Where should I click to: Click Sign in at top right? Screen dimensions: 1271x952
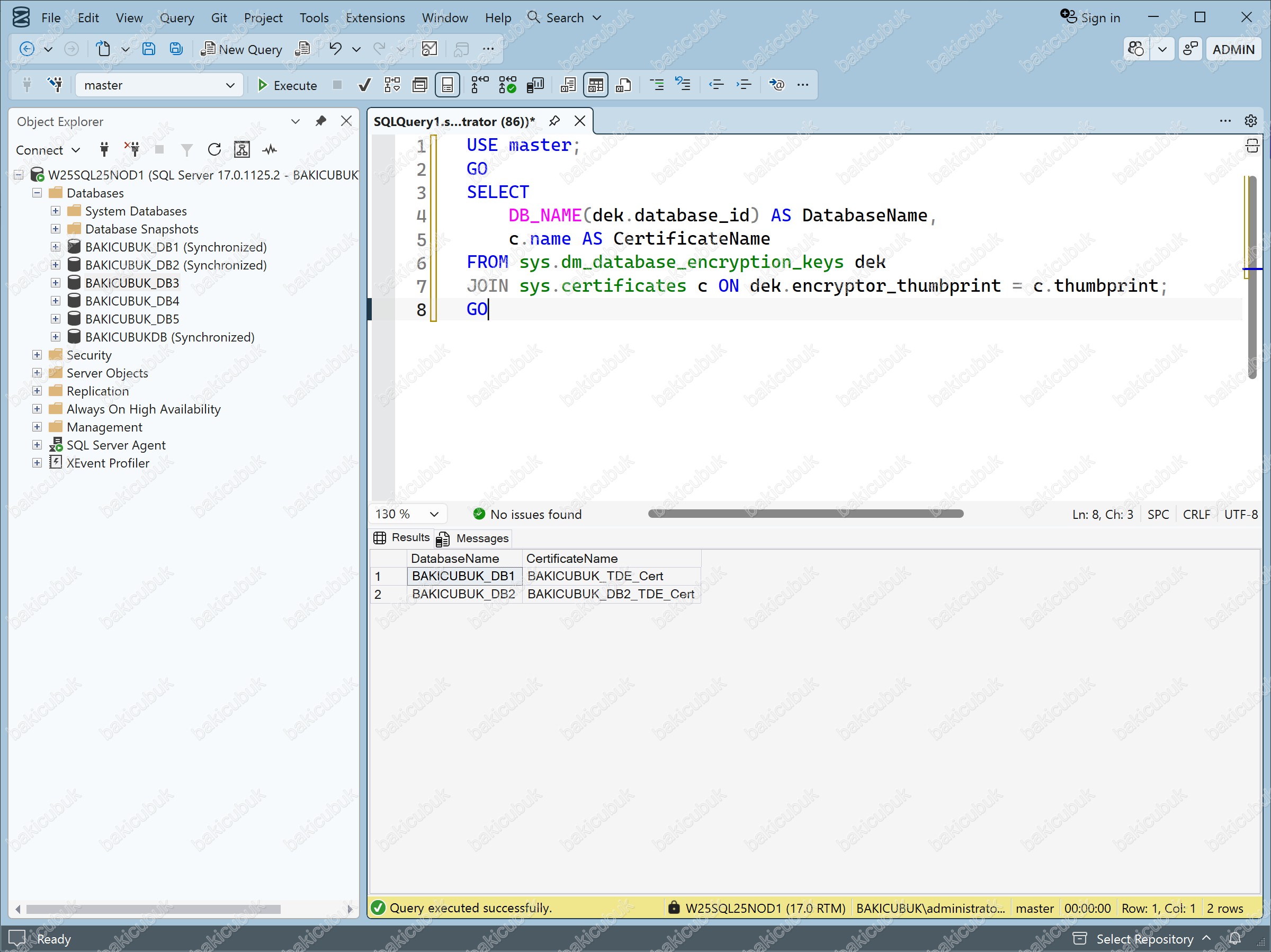click(1090, 18)
